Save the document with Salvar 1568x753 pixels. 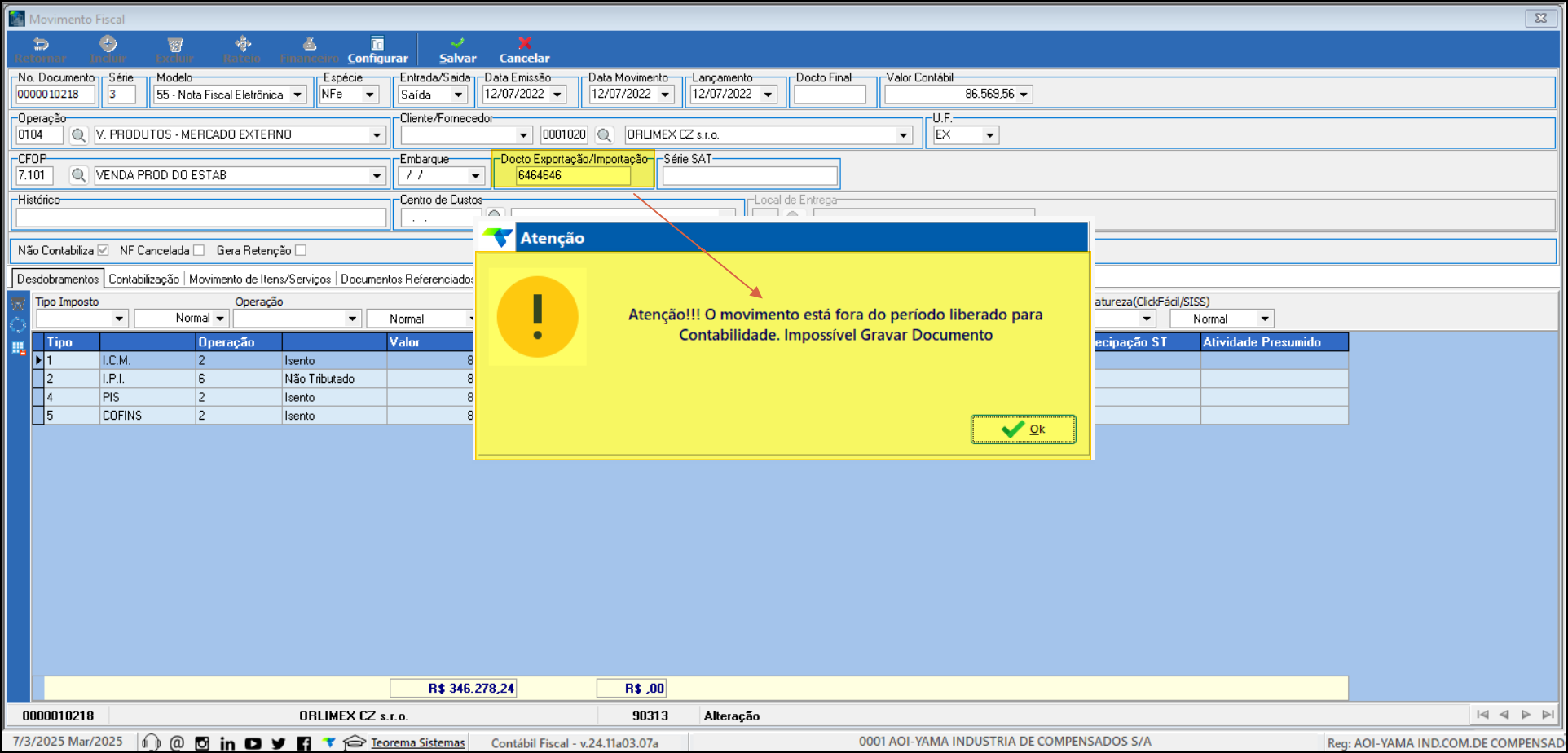click(457, 50)
